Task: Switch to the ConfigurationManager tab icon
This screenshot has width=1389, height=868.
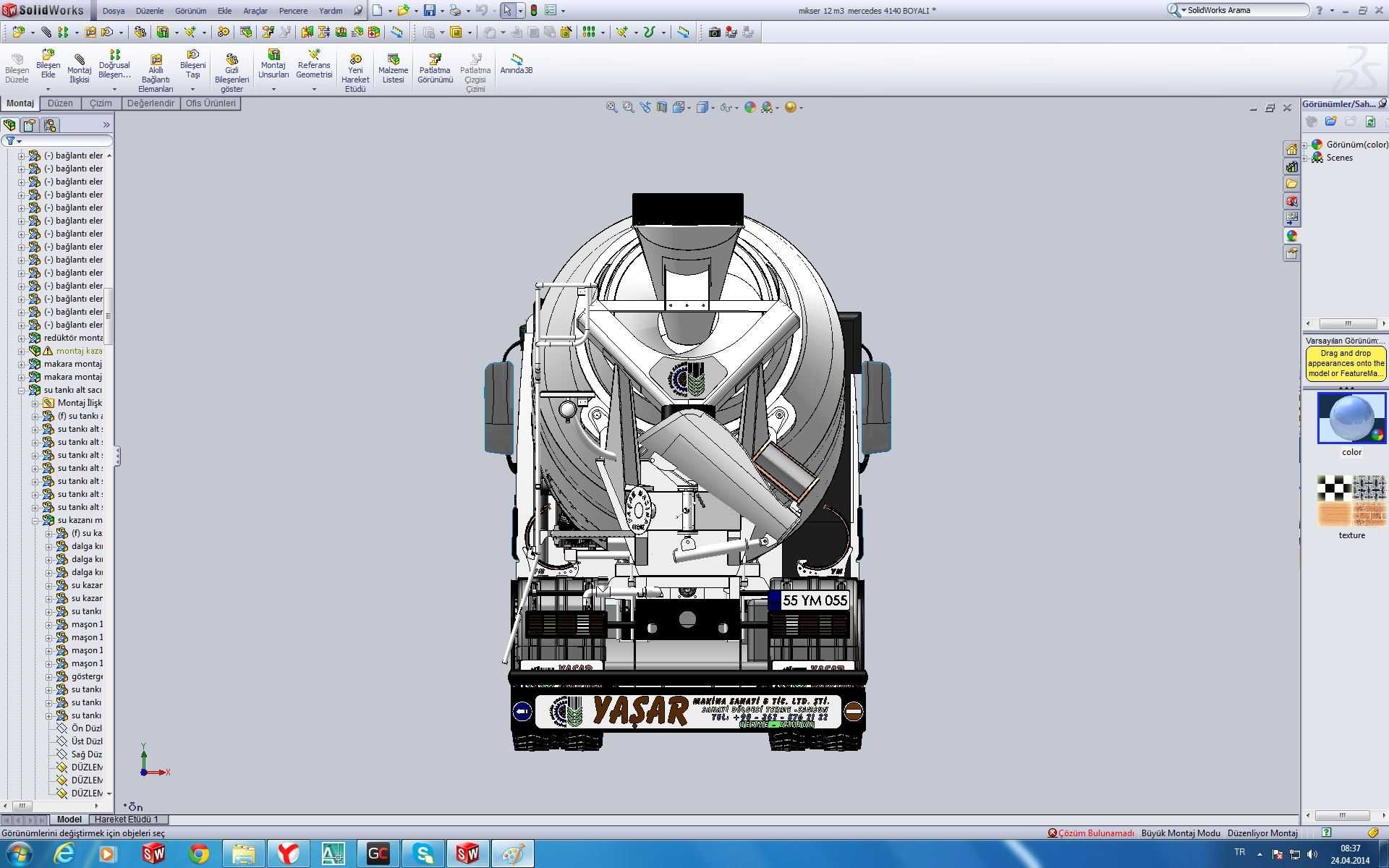Action: pos(50,124)
